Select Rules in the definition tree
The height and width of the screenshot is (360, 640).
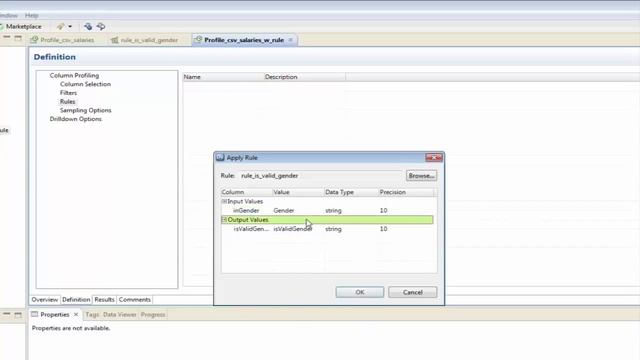pyautogui.click(x=67, y=102)
